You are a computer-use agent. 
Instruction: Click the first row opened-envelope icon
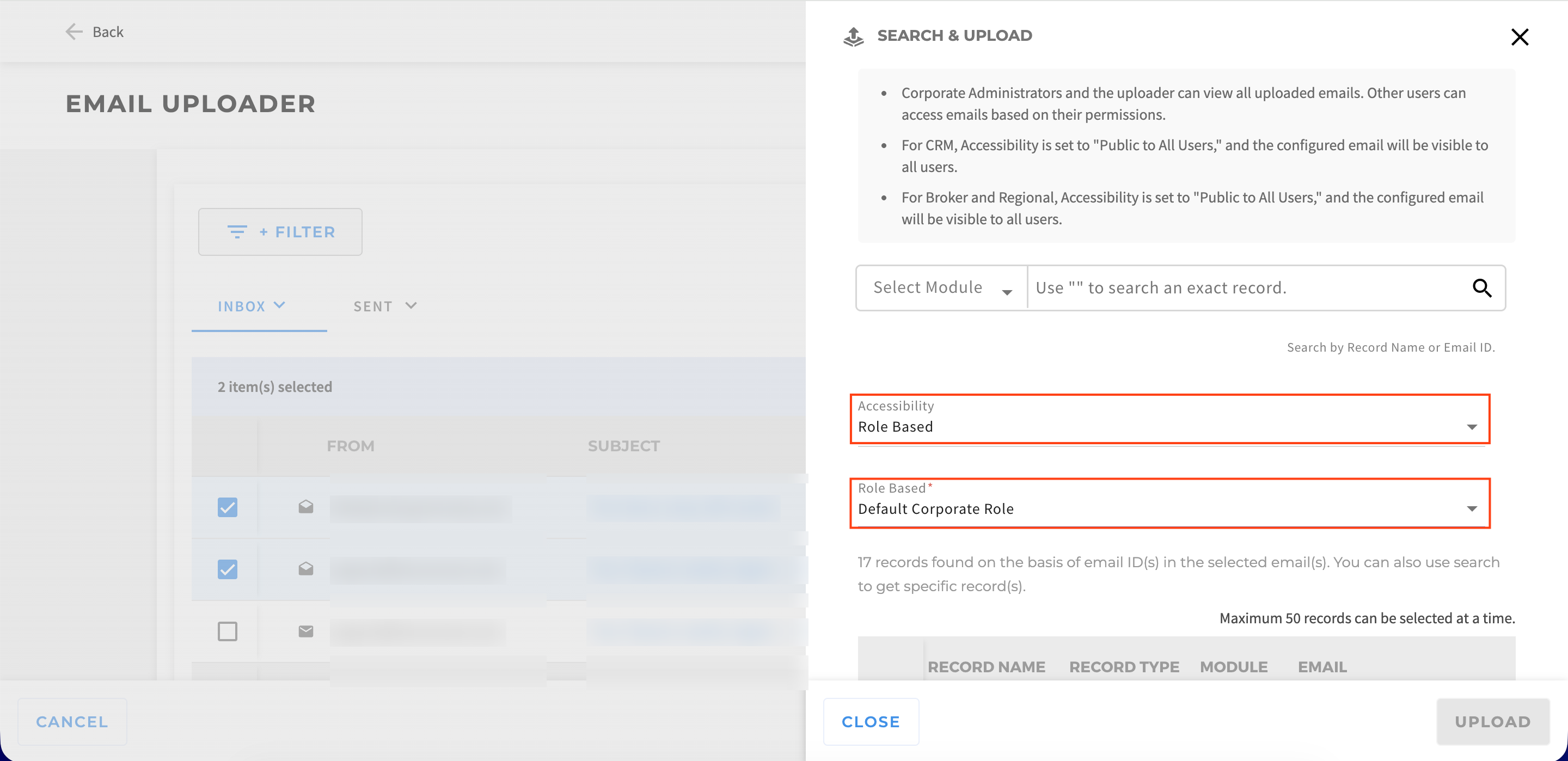[x=306, y=507]
